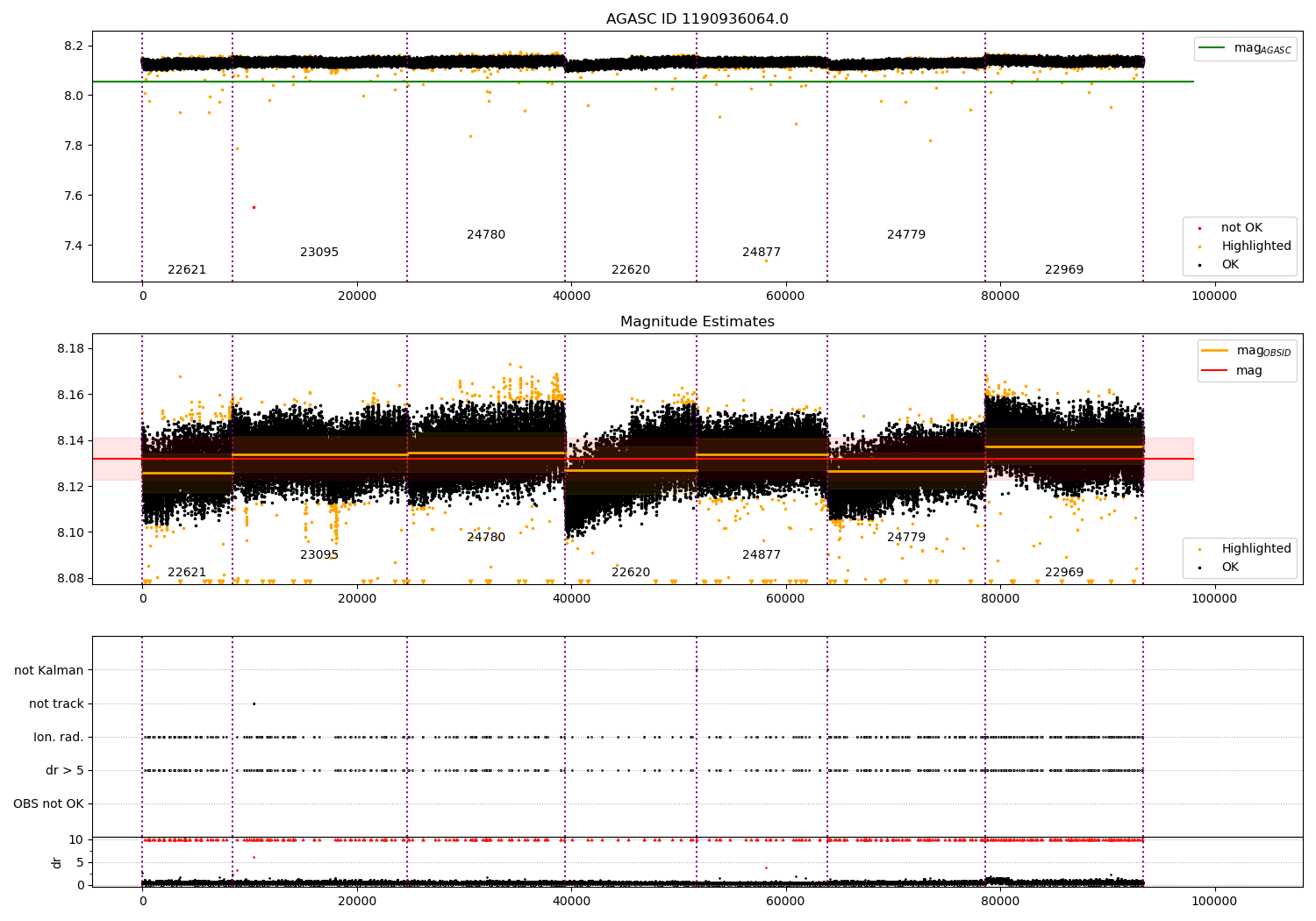Click the 'dr > 5' row label
1316x921 pixels.
65,771
